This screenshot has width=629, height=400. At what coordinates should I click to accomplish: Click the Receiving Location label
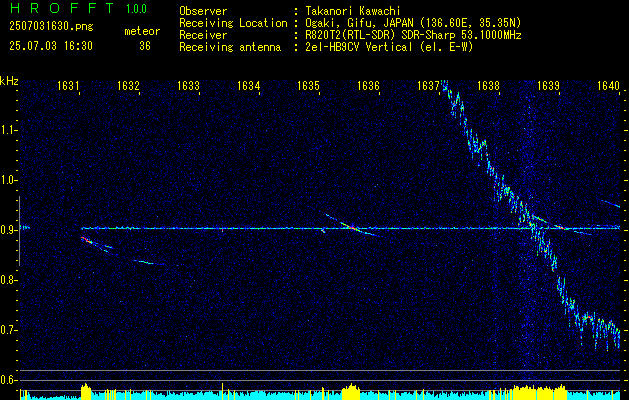click(233, 23)
